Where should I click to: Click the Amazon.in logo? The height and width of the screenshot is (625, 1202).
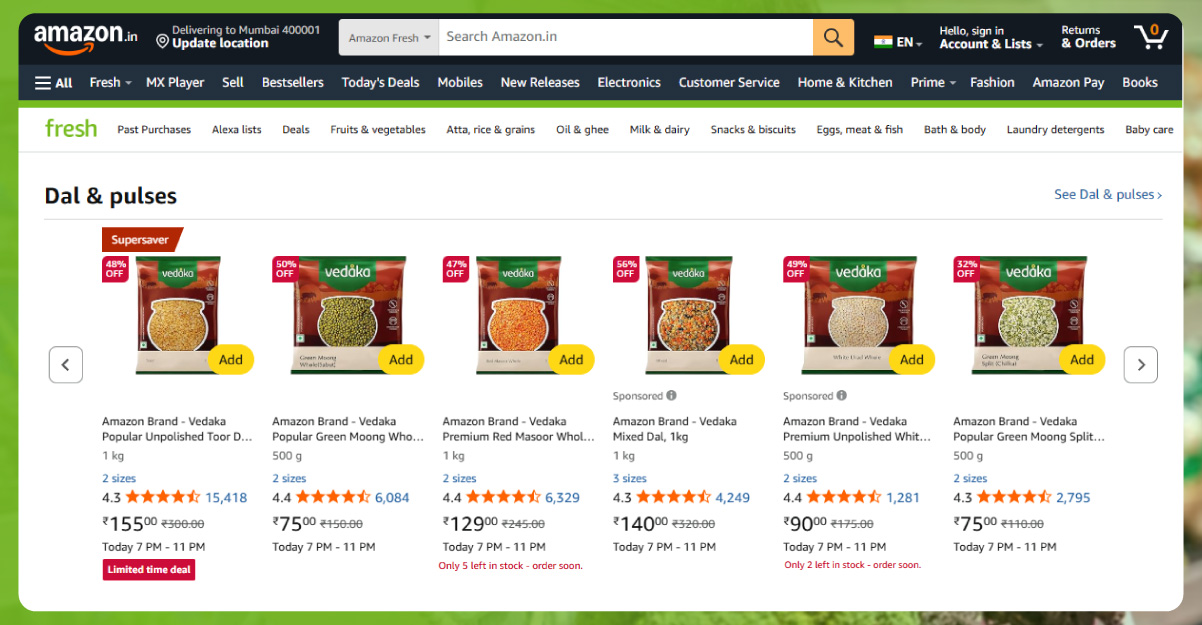86,37
